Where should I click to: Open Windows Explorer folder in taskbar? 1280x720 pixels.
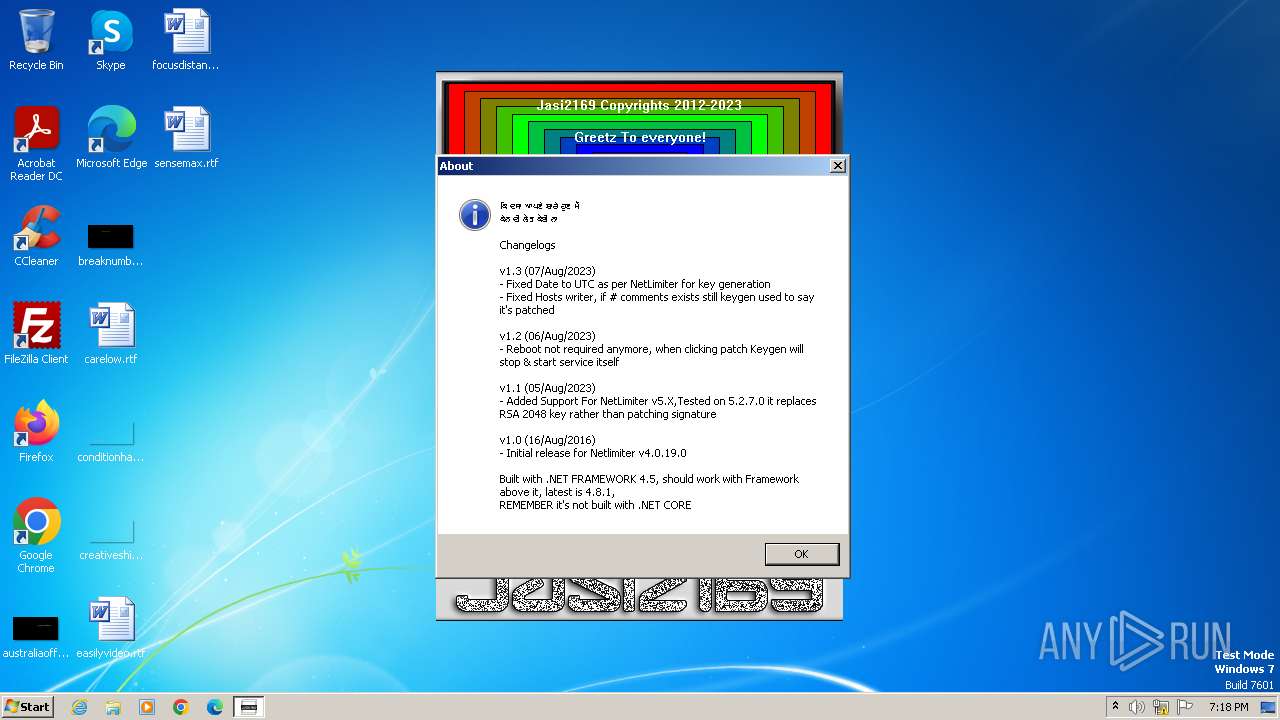tap(113, 706)
